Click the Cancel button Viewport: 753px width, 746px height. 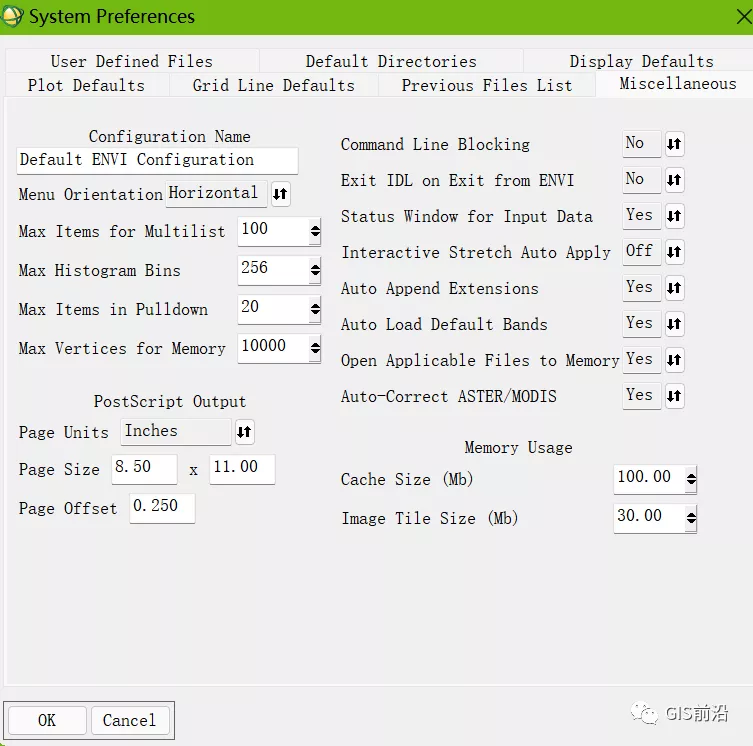point(130,720)
